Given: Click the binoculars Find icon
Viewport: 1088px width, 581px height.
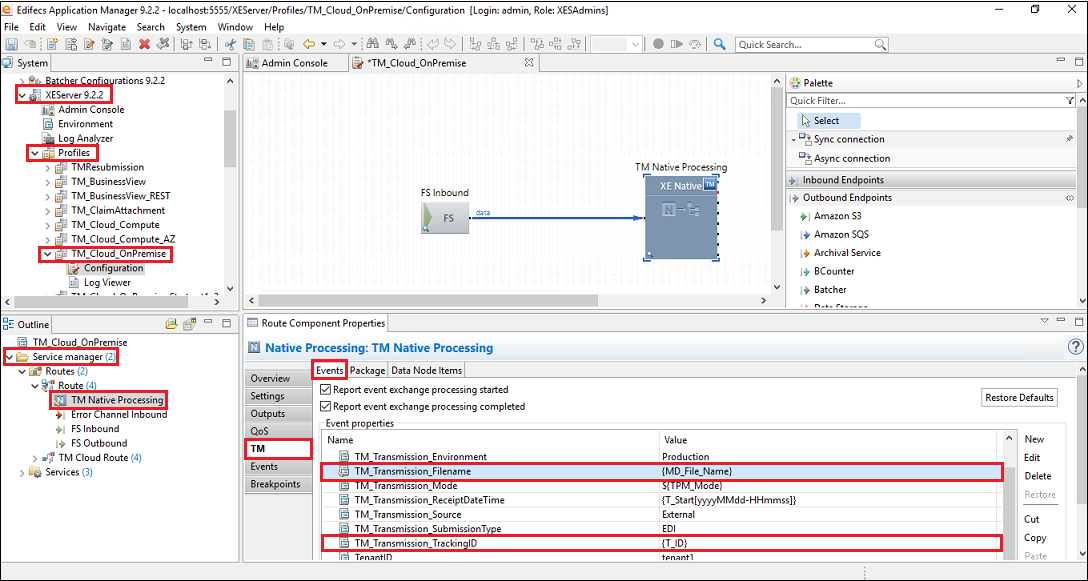Looking at the screenshot, I should pos(373,44).
